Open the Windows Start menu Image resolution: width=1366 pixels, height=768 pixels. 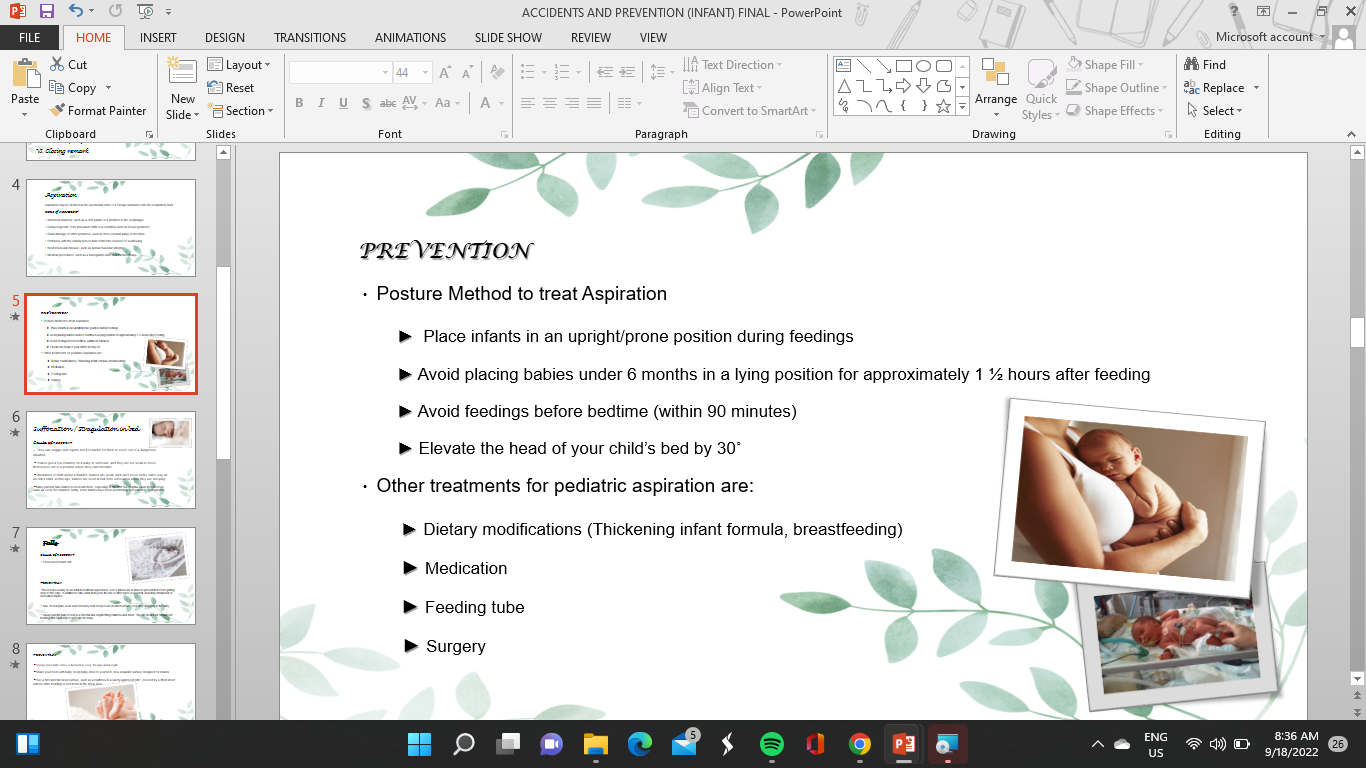point(419,744)
